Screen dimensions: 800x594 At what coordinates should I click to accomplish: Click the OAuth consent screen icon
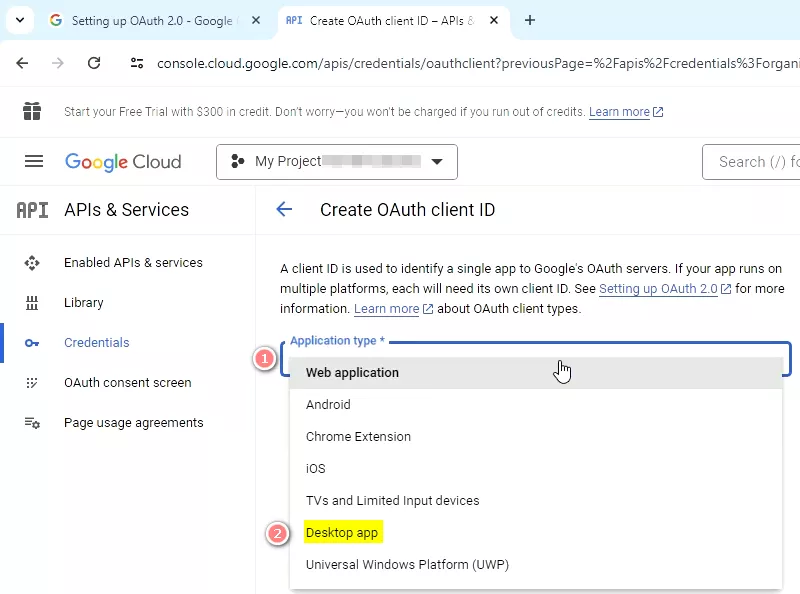32,383
